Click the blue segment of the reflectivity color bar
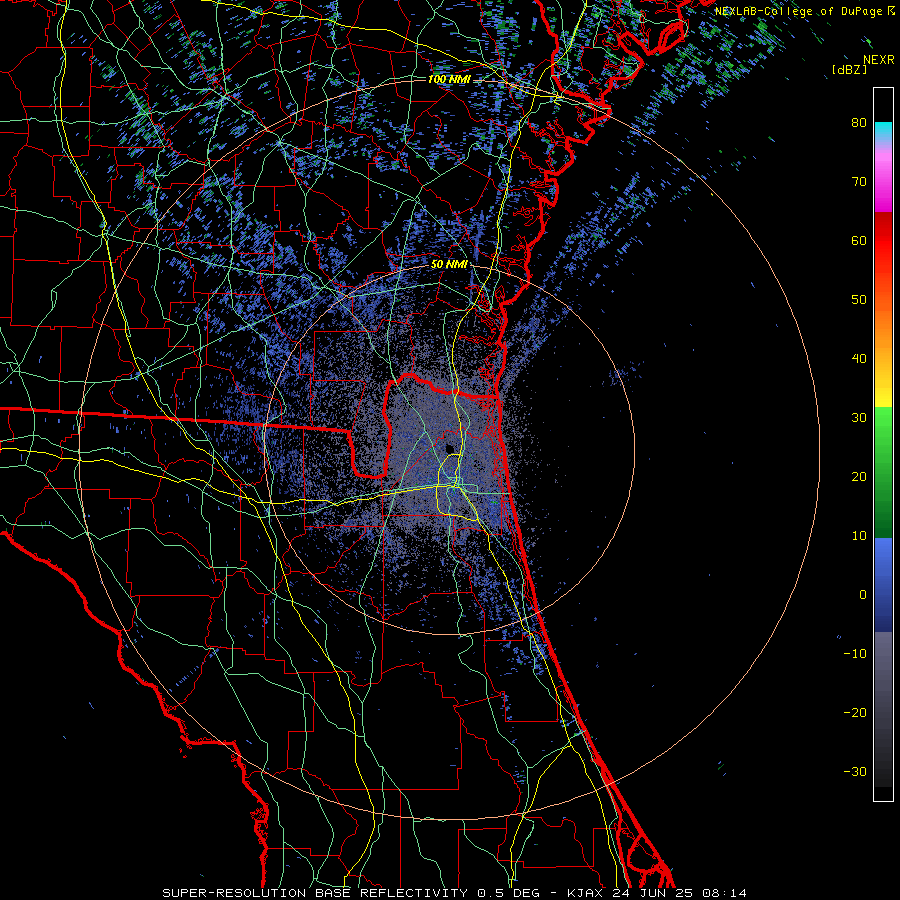 (x=883, y=585)
